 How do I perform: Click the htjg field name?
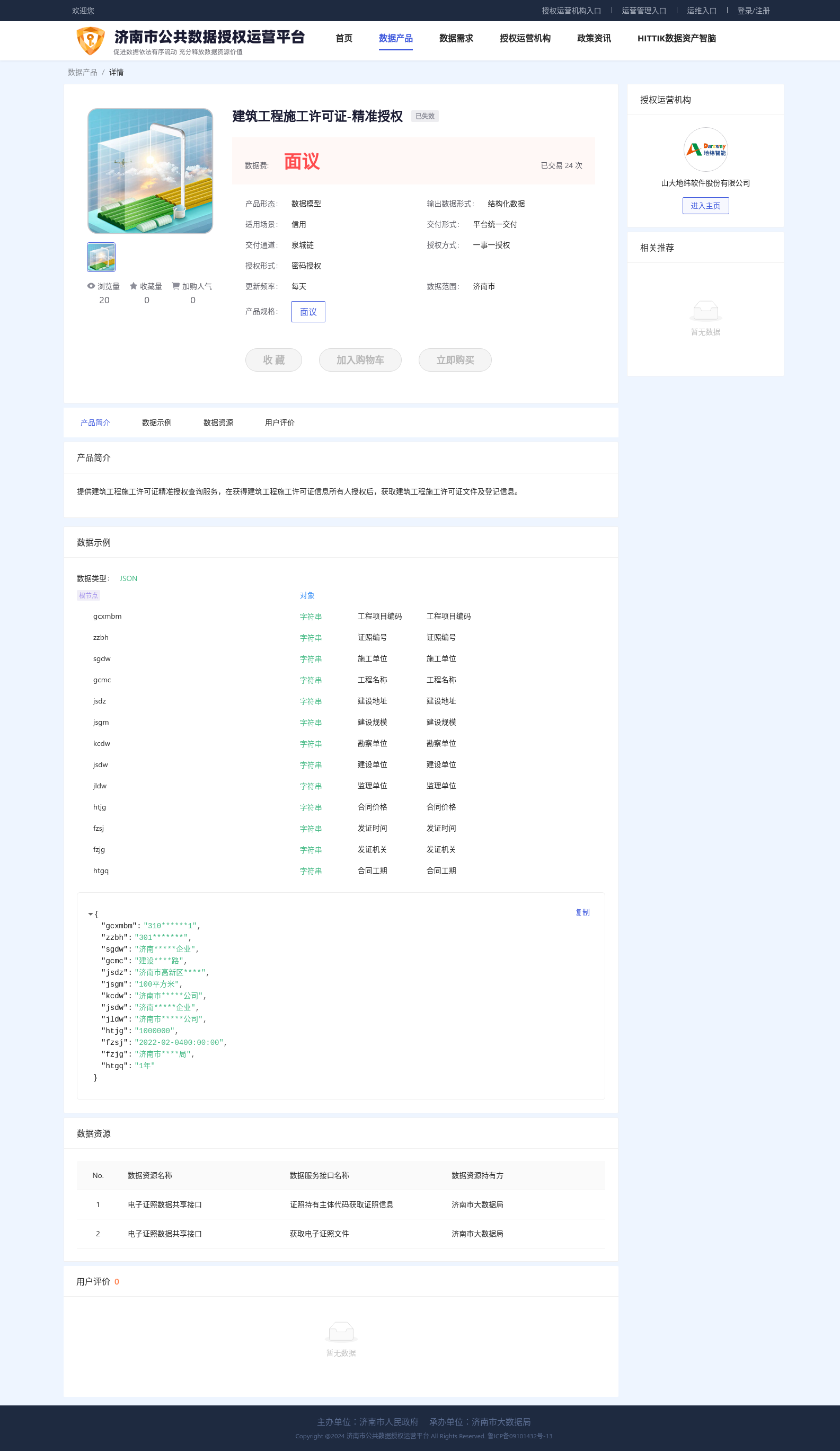pos(100,807)
